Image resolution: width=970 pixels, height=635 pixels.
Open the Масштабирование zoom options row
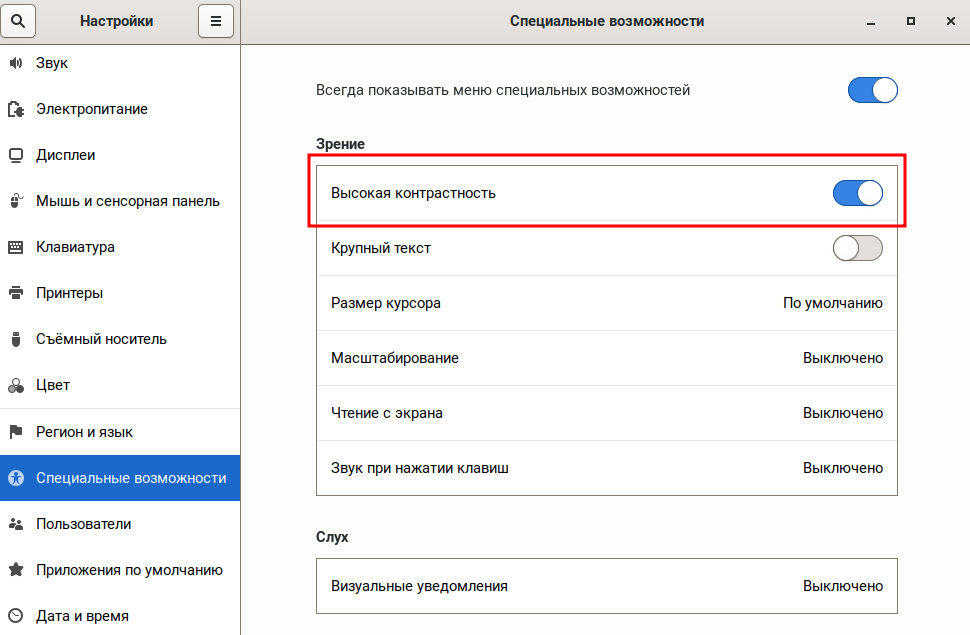point(606,358)
